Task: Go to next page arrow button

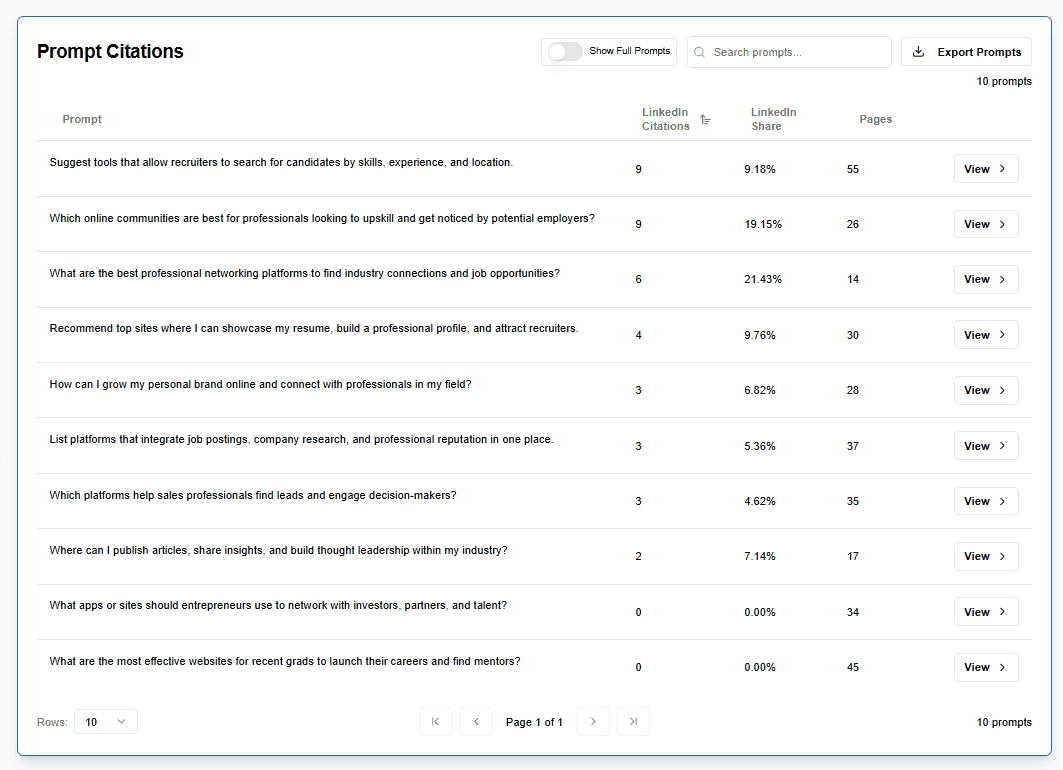Action: pos(593,722)
